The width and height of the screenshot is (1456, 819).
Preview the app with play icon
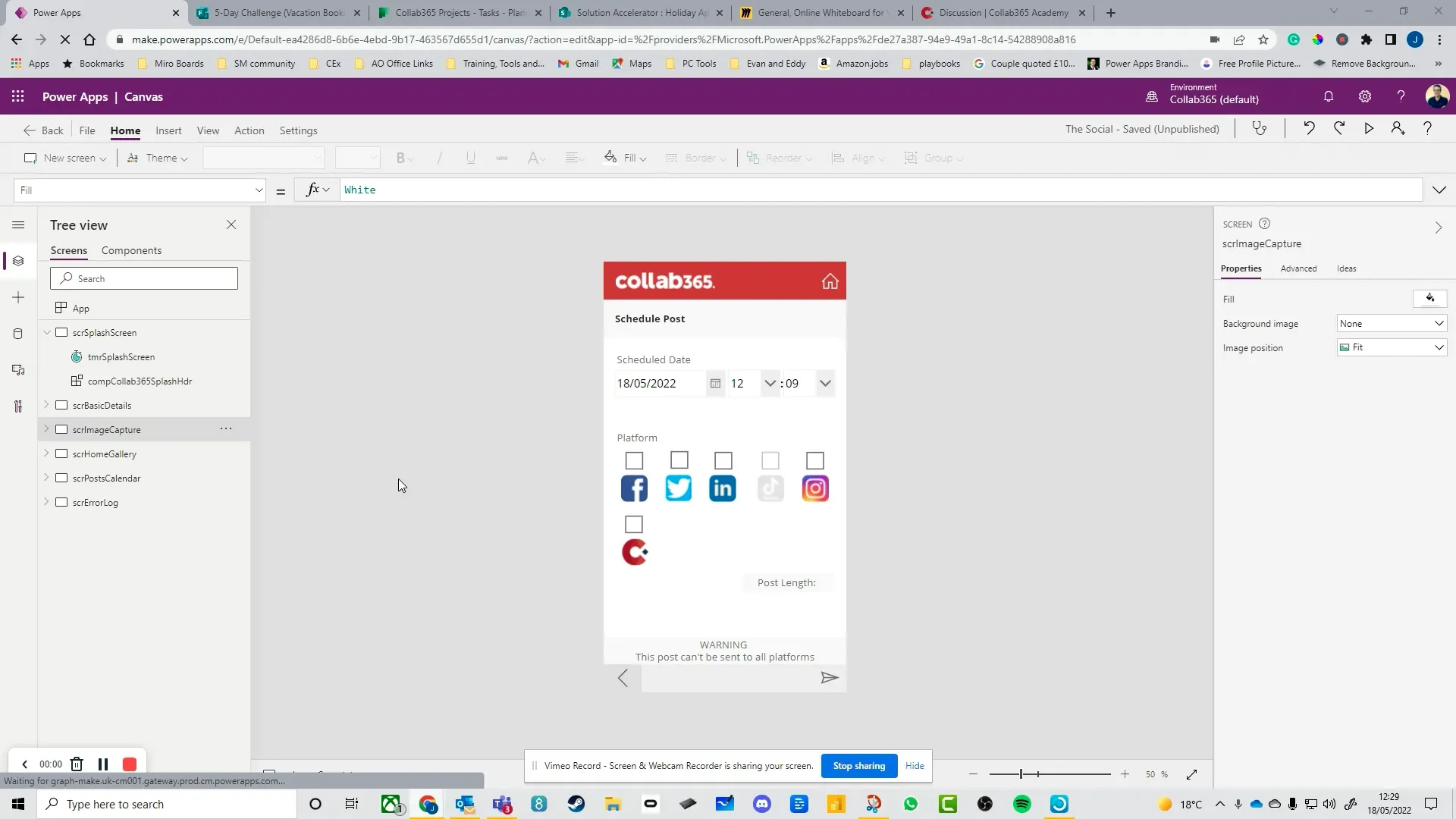tap(1369, 129)
